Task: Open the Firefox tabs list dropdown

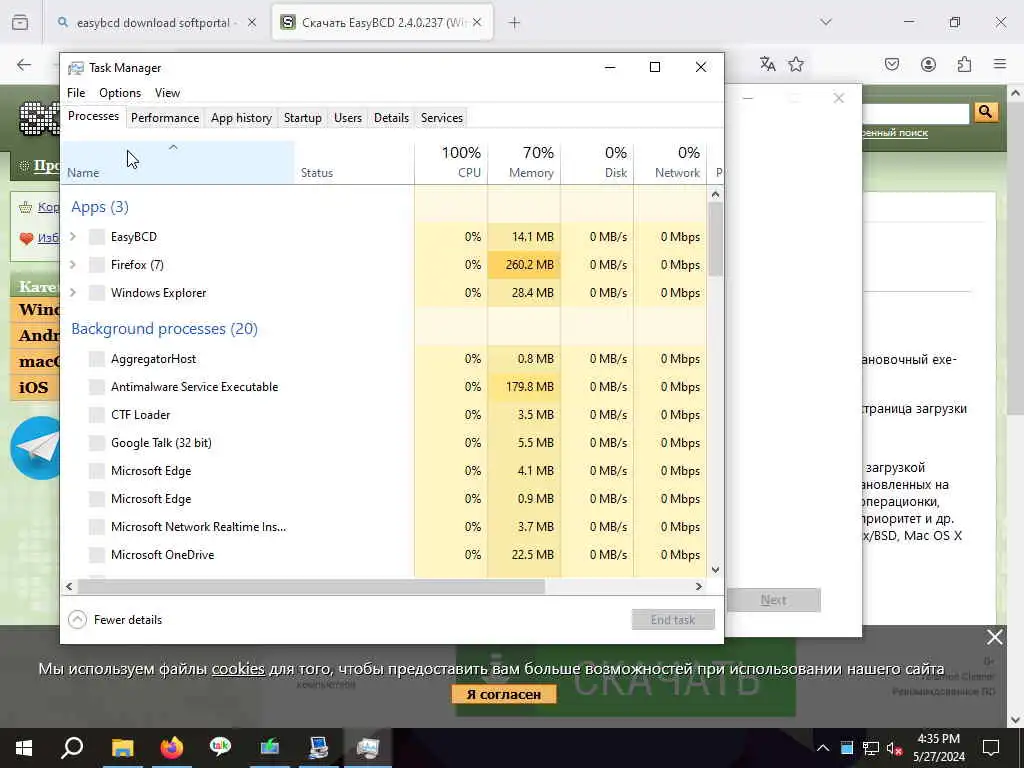Action: [x=826, y=22]
